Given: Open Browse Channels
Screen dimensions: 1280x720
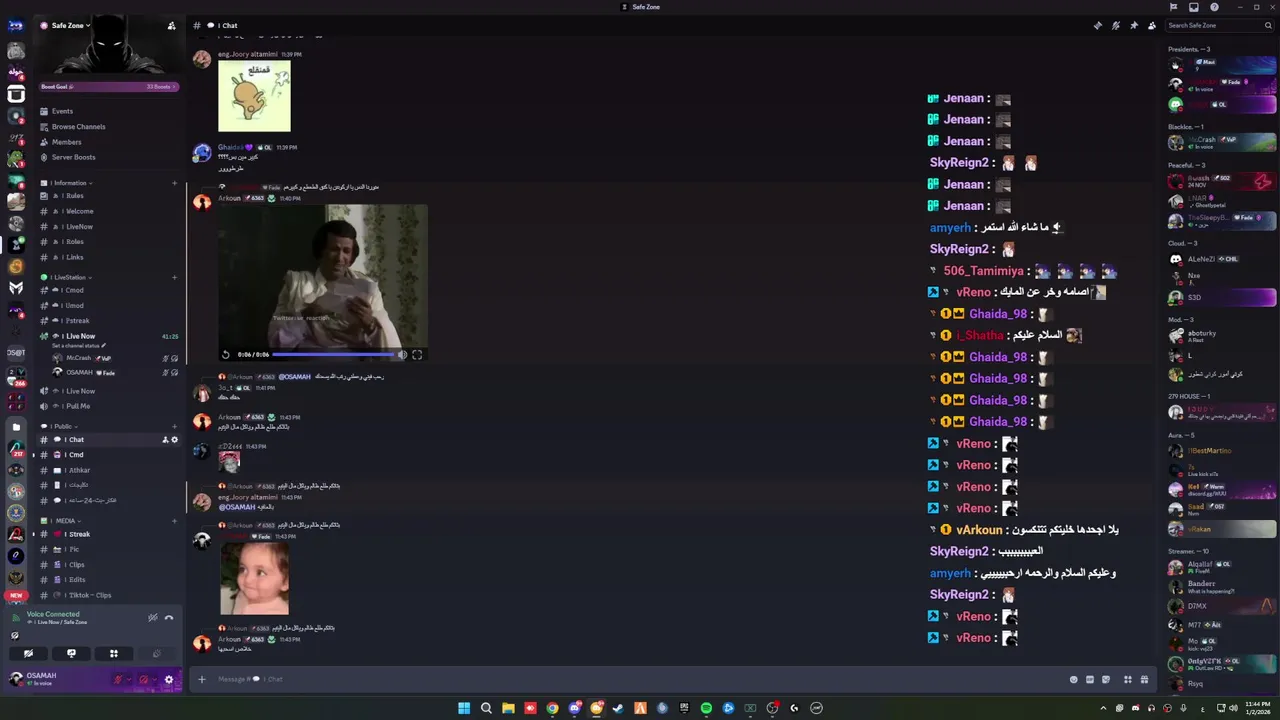Looking at the screenshot, I should click(108, 127).
